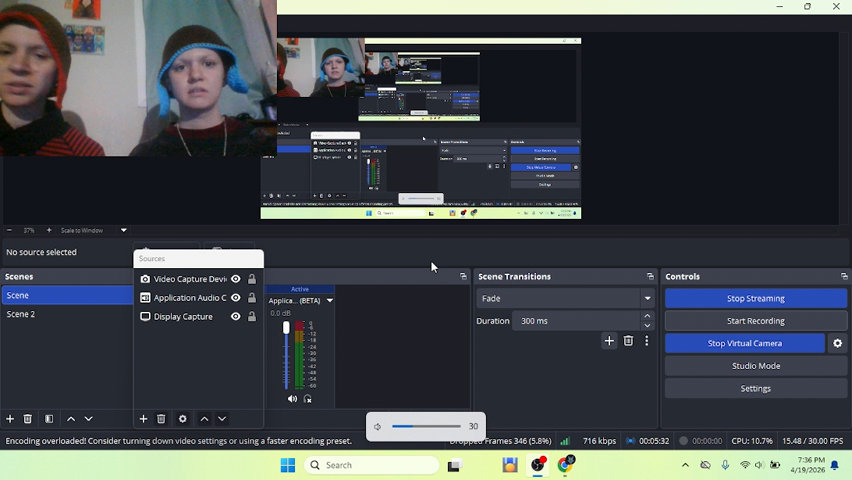Adjust the Application Audio volume fader
852x480 pixels.
point(286,328)
